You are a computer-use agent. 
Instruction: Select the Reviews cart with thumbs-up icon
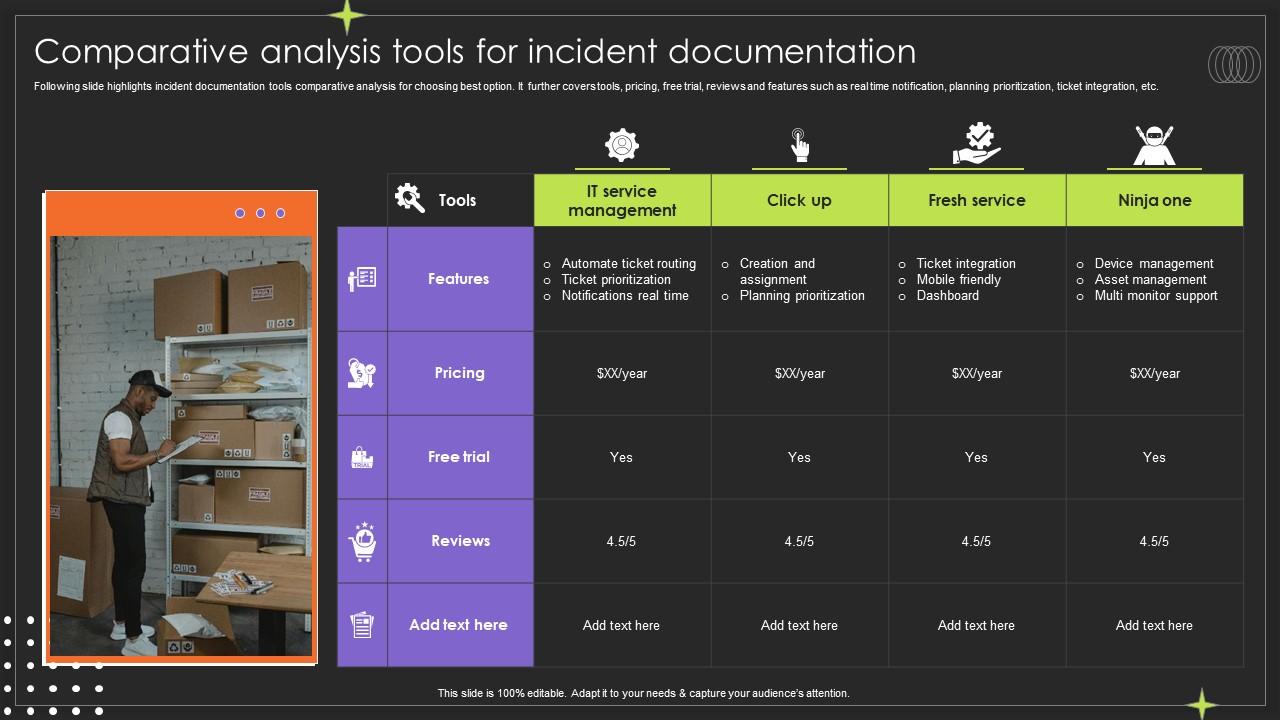coord(362,541)
